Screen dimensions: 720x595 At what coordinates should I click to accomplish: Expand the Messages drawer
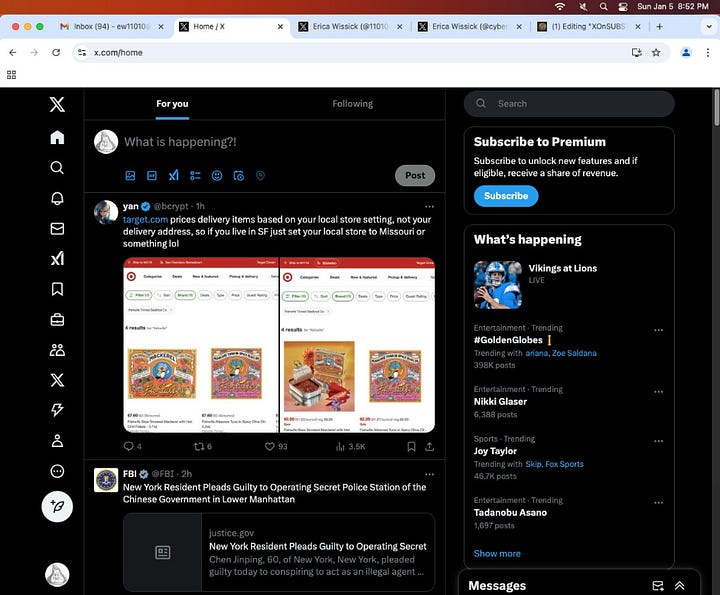(680, 585)
